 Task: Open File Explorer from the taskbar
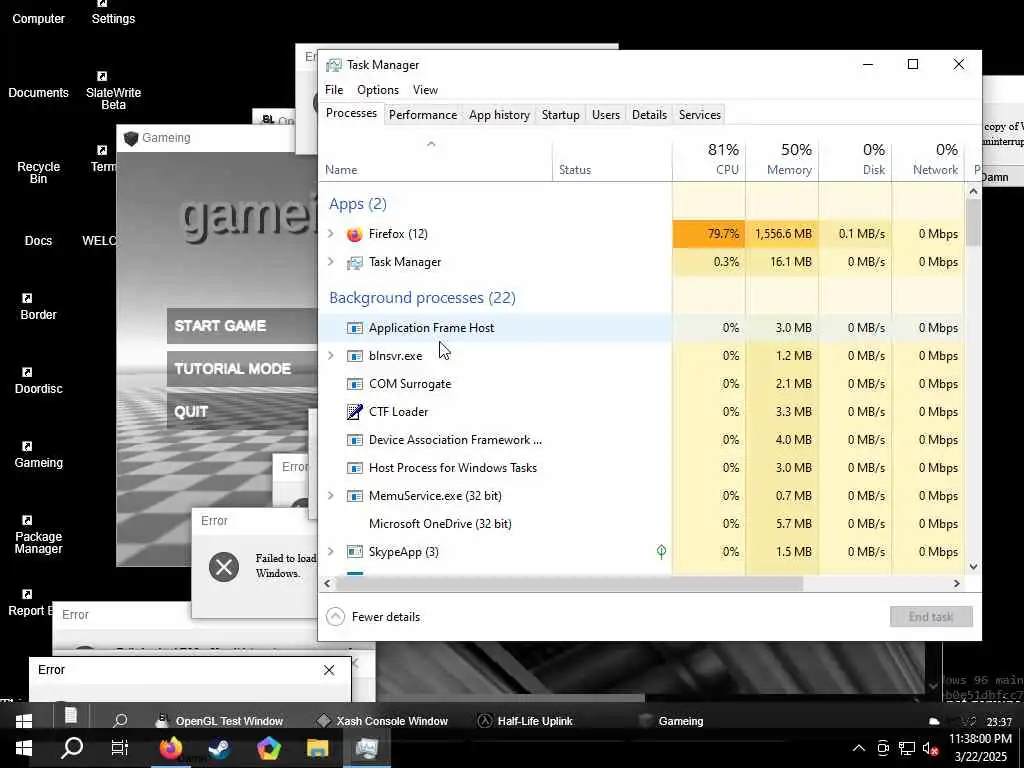[317, 748]
